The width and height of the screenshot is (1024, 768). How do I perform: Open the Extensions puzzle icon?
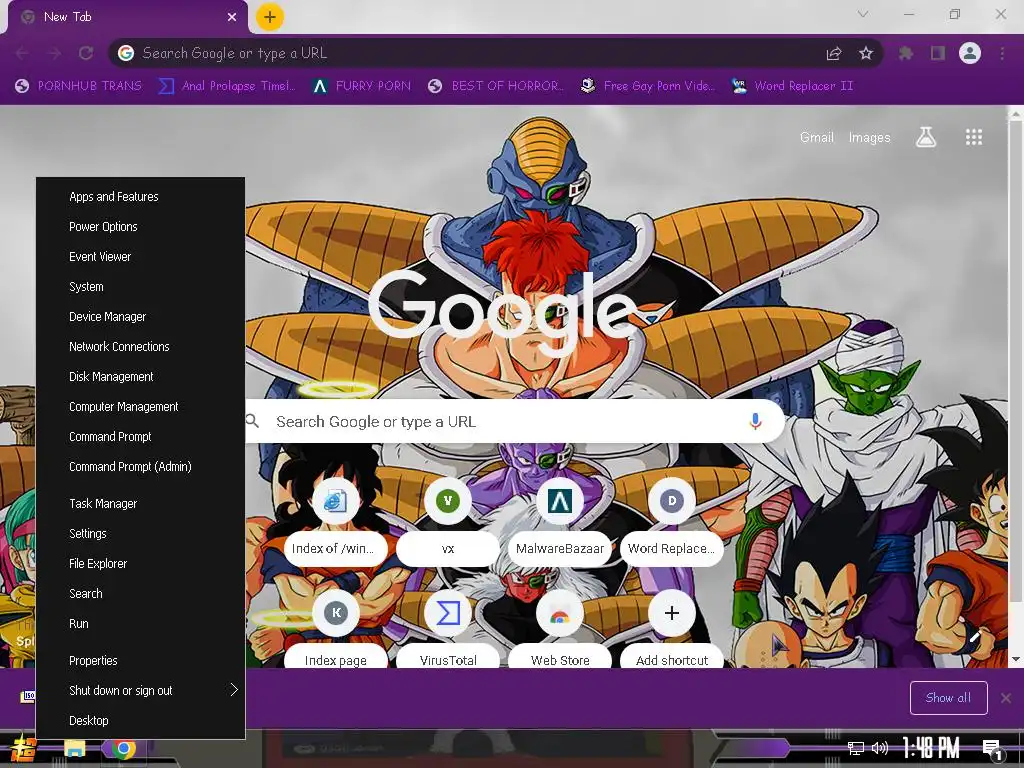(x=906, y=54)
